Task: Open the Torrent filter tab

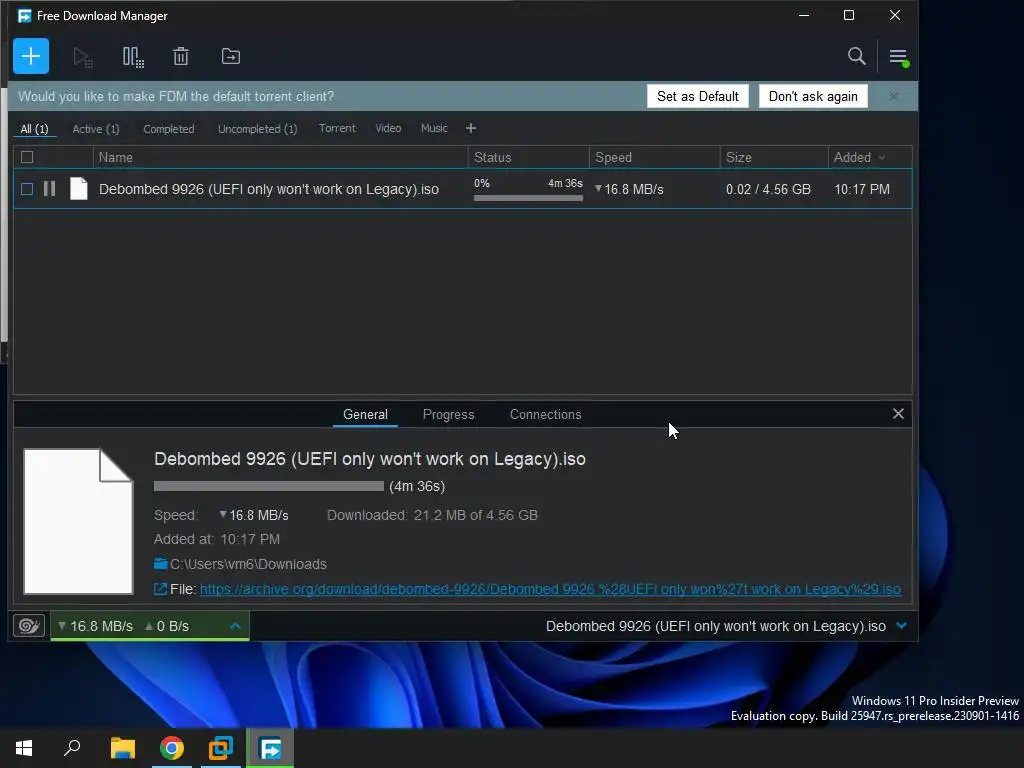Action: (337, 128)
